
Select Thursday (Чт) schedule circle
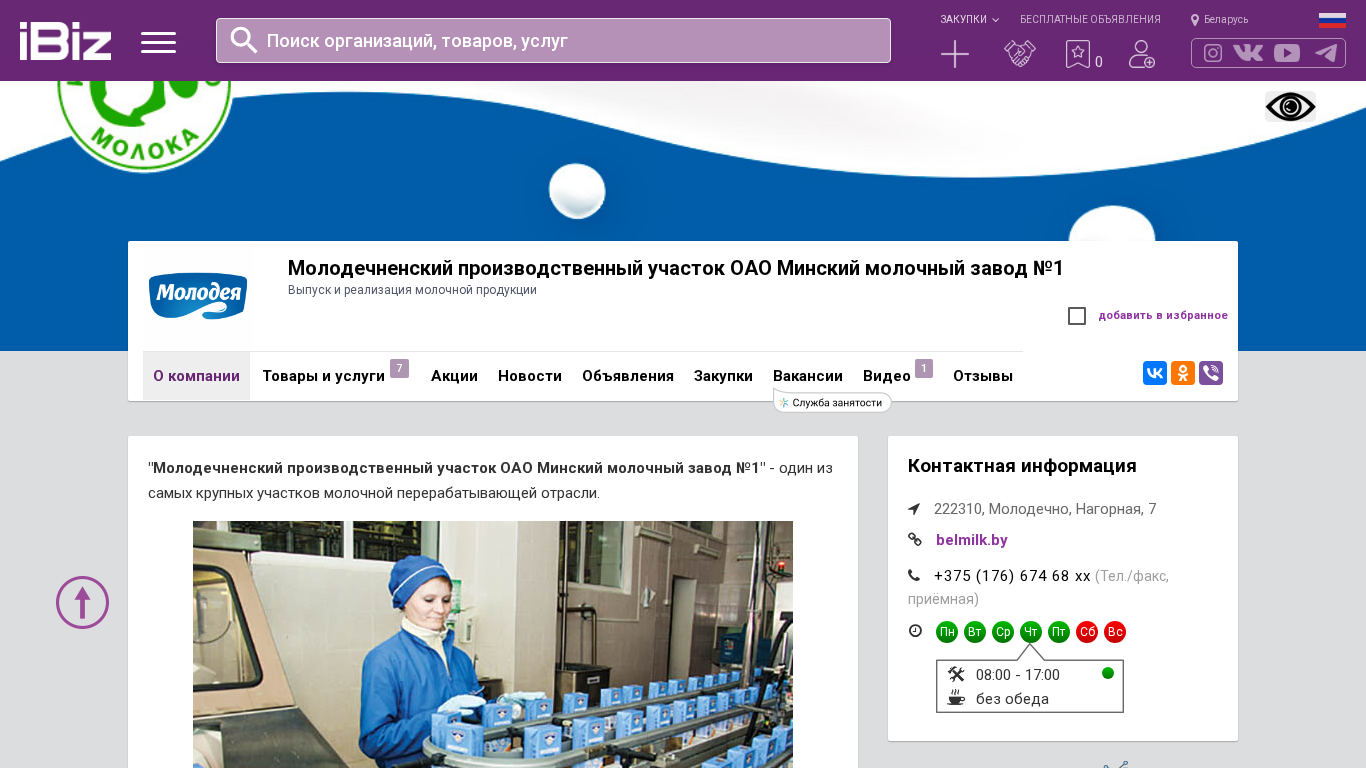pyautogui.click(x=1031, y=632)
